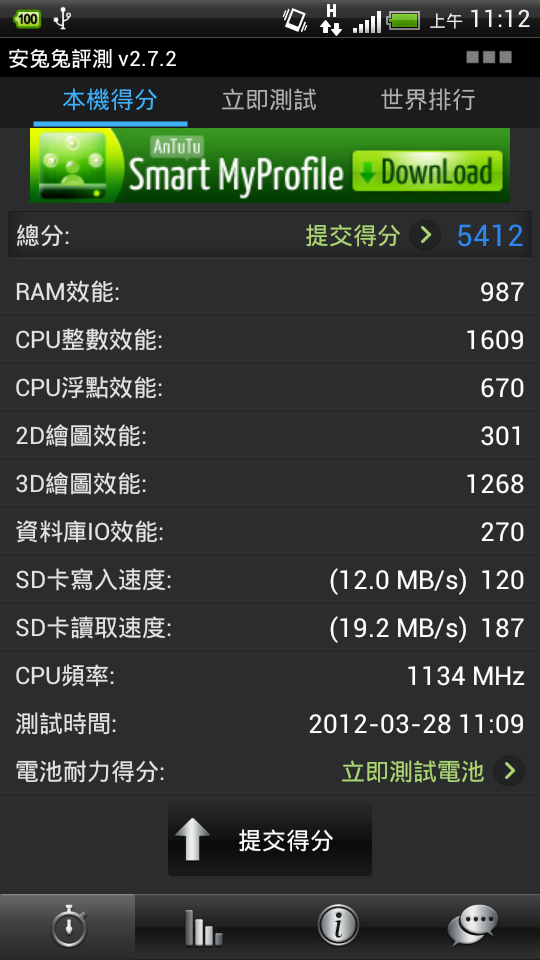Tap the battery indicator in status bar
The width and height of the screenshot is (540, 960).
click(x=403, y=21)
